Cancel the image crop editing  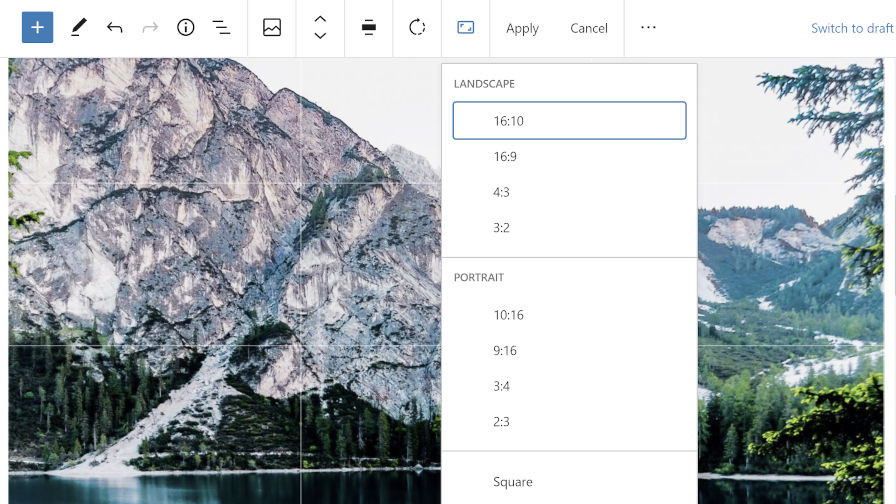point(589,28)
